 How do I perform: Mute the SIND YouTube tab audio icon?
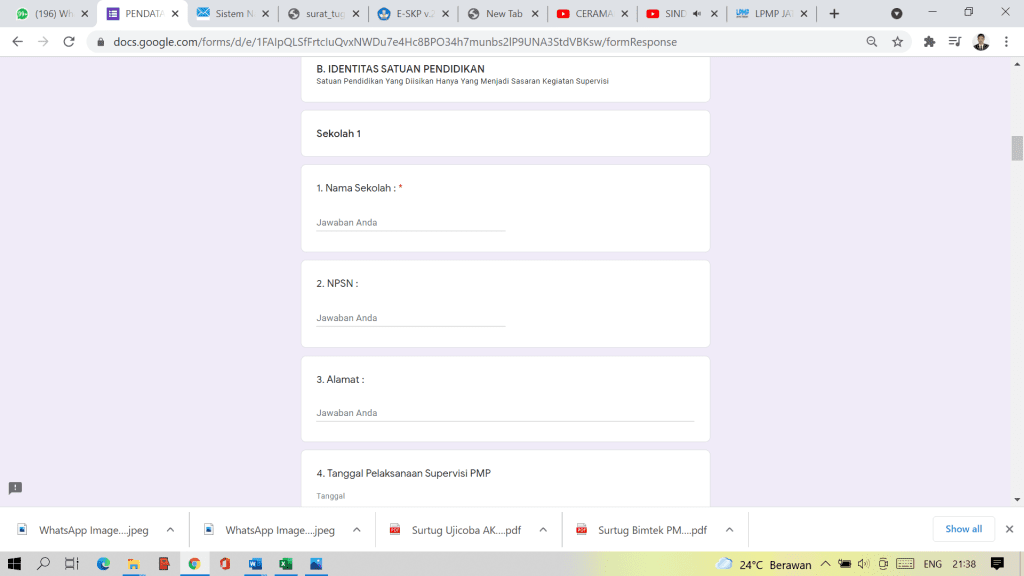click(x=696, y=14)
